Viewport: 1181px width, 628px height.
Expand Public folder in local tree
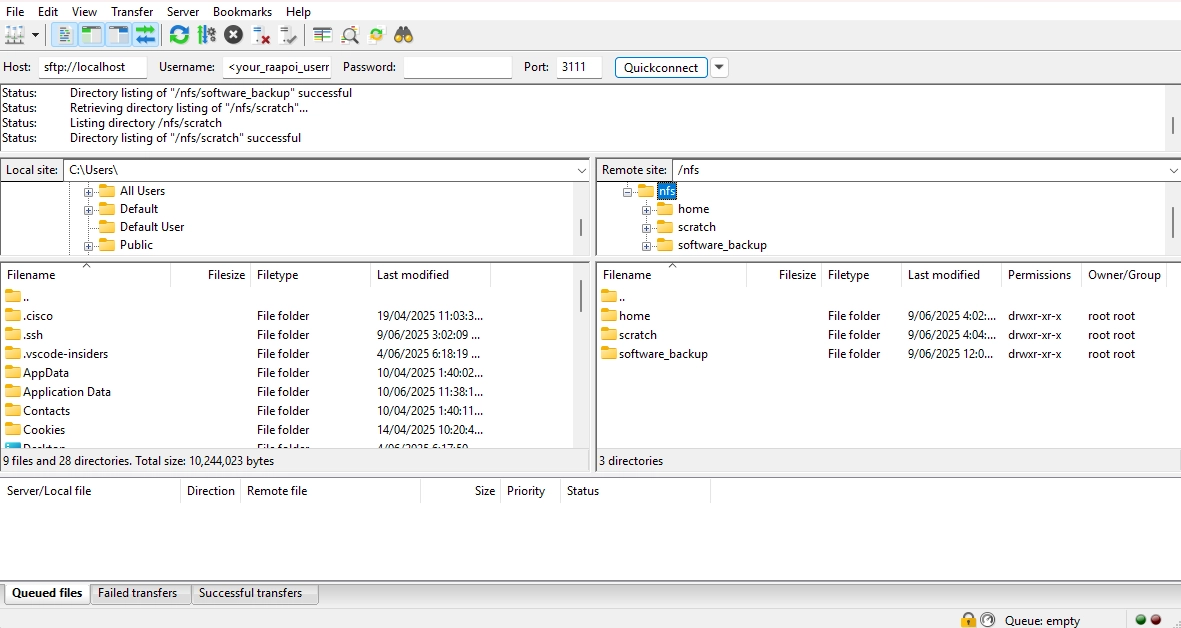[88, 246]
